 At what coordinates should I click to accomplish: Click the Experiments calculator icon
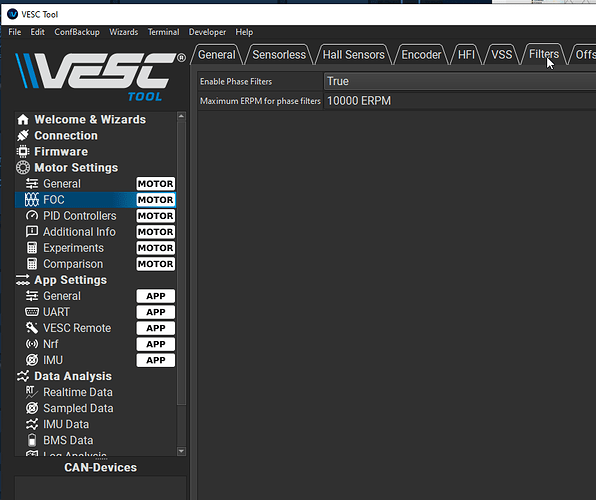(32, 248)
